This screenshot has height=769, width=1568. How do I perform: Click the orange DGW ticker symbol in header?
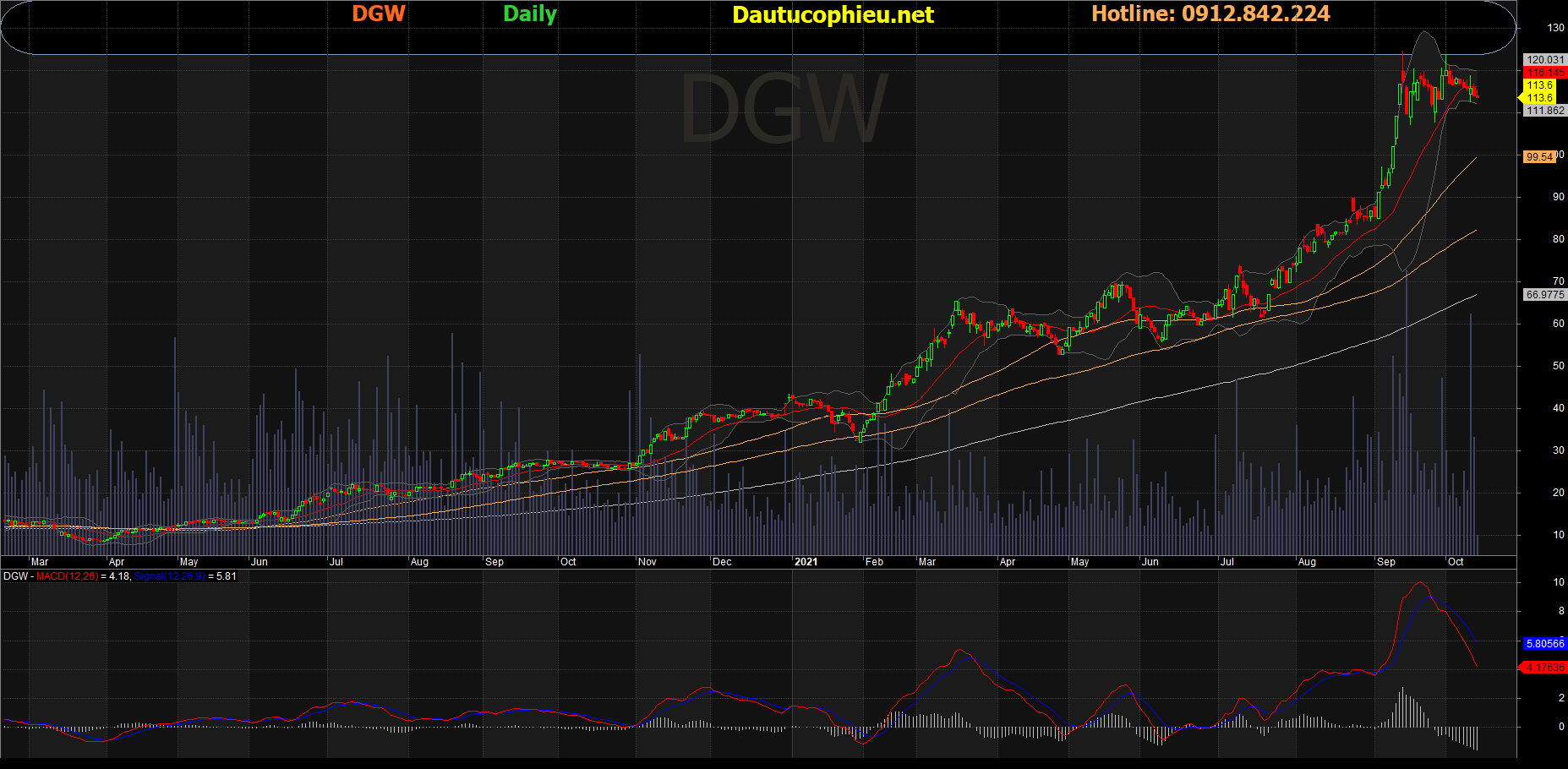pos(379,14)
